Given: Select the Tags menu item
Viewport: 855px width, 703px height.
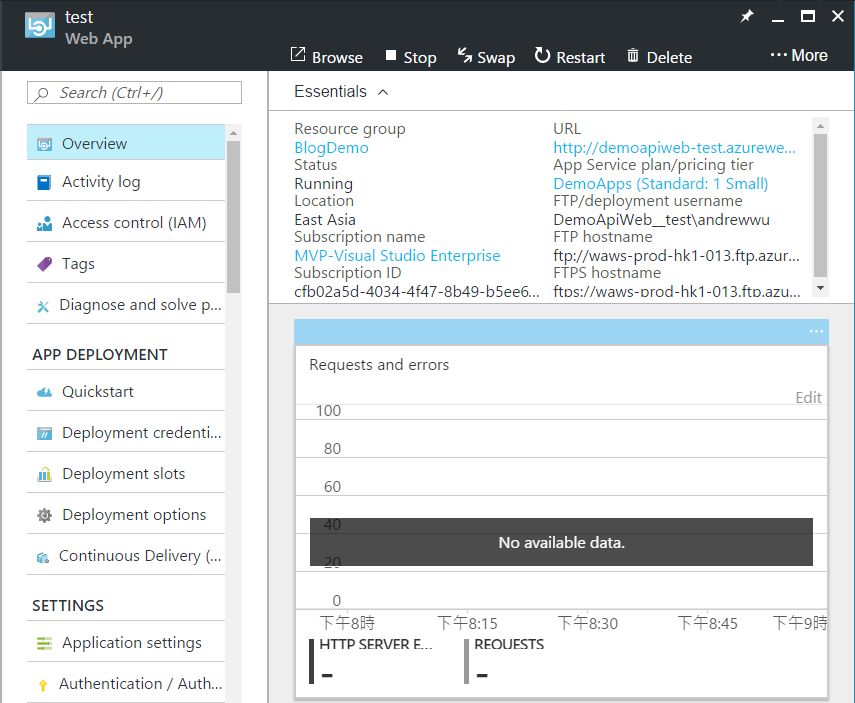Looking at the screenshot, I should [78, 264].
